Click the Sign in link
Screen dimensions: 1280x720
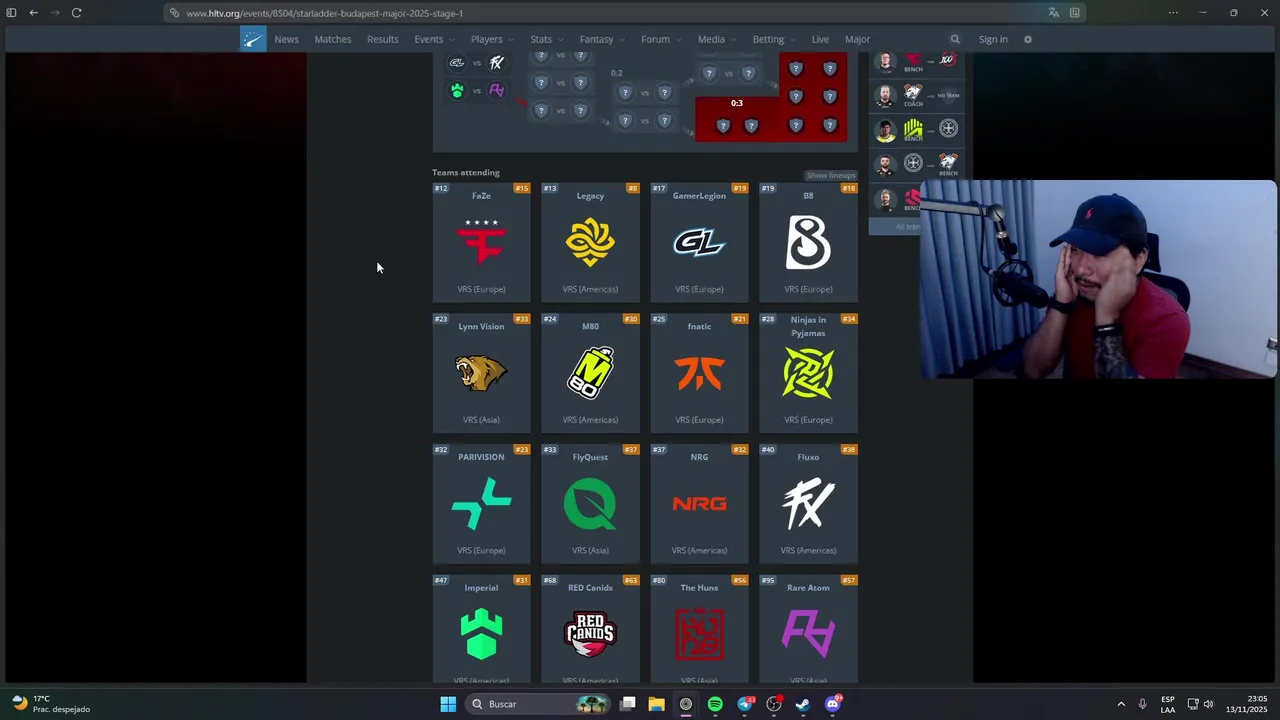pos(993,39)
